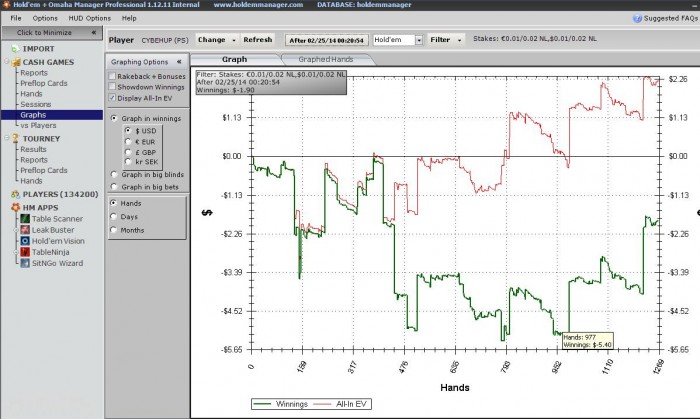Choose Hands as the x-axis unit
This screenshot has height=419, width=700.
(113, 203)
